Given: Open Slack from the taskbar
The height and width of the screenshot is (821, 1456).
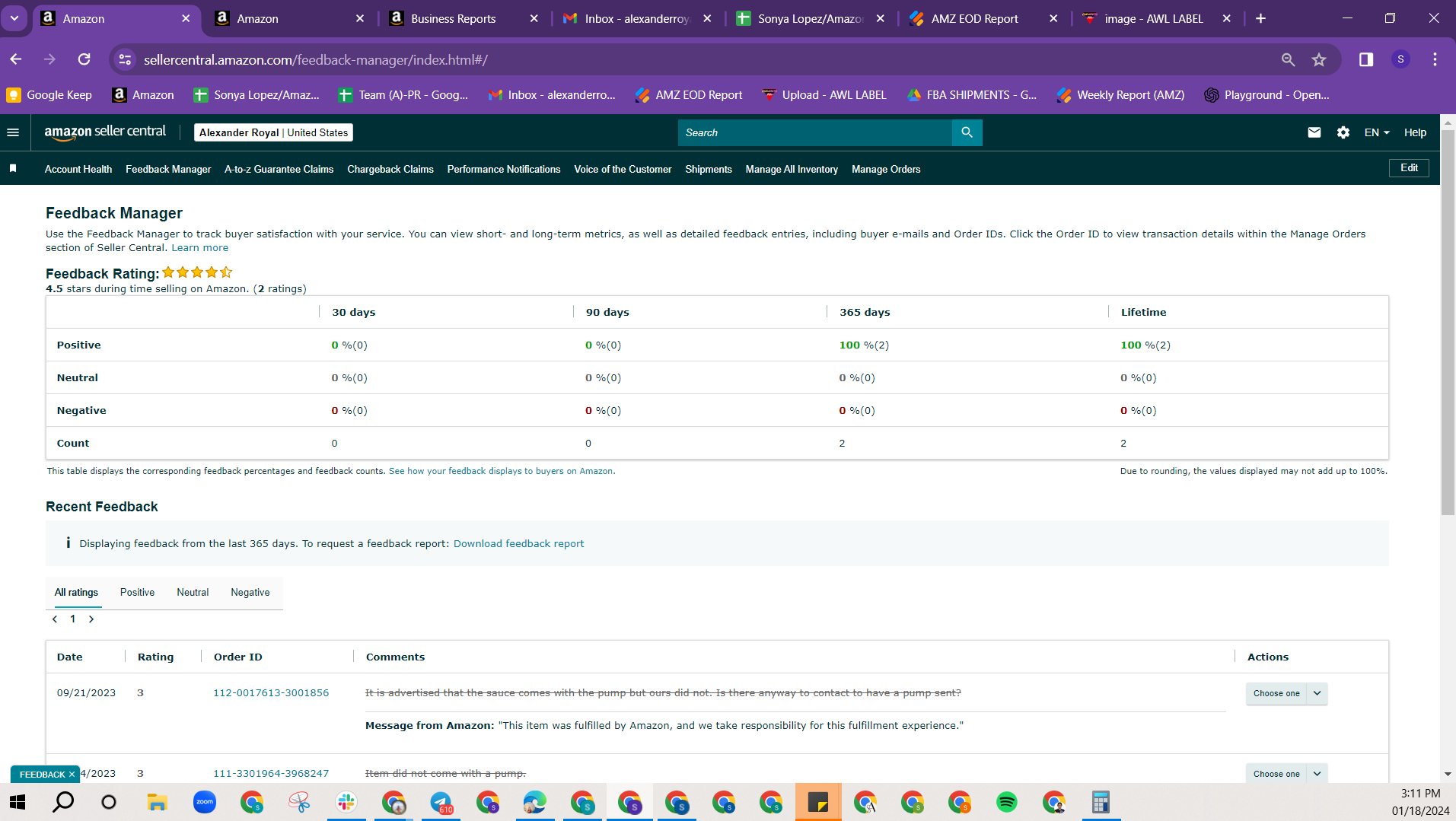Looking at the screenshot, I should [346, 802].
